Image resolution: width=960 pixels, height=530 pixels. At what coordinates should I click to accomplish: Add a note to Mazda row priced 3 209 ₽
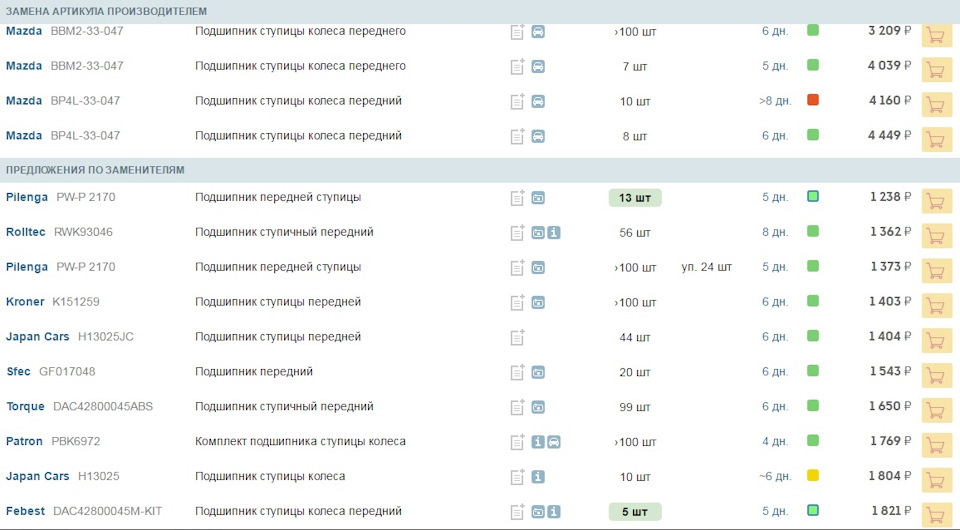click(517, 32)
